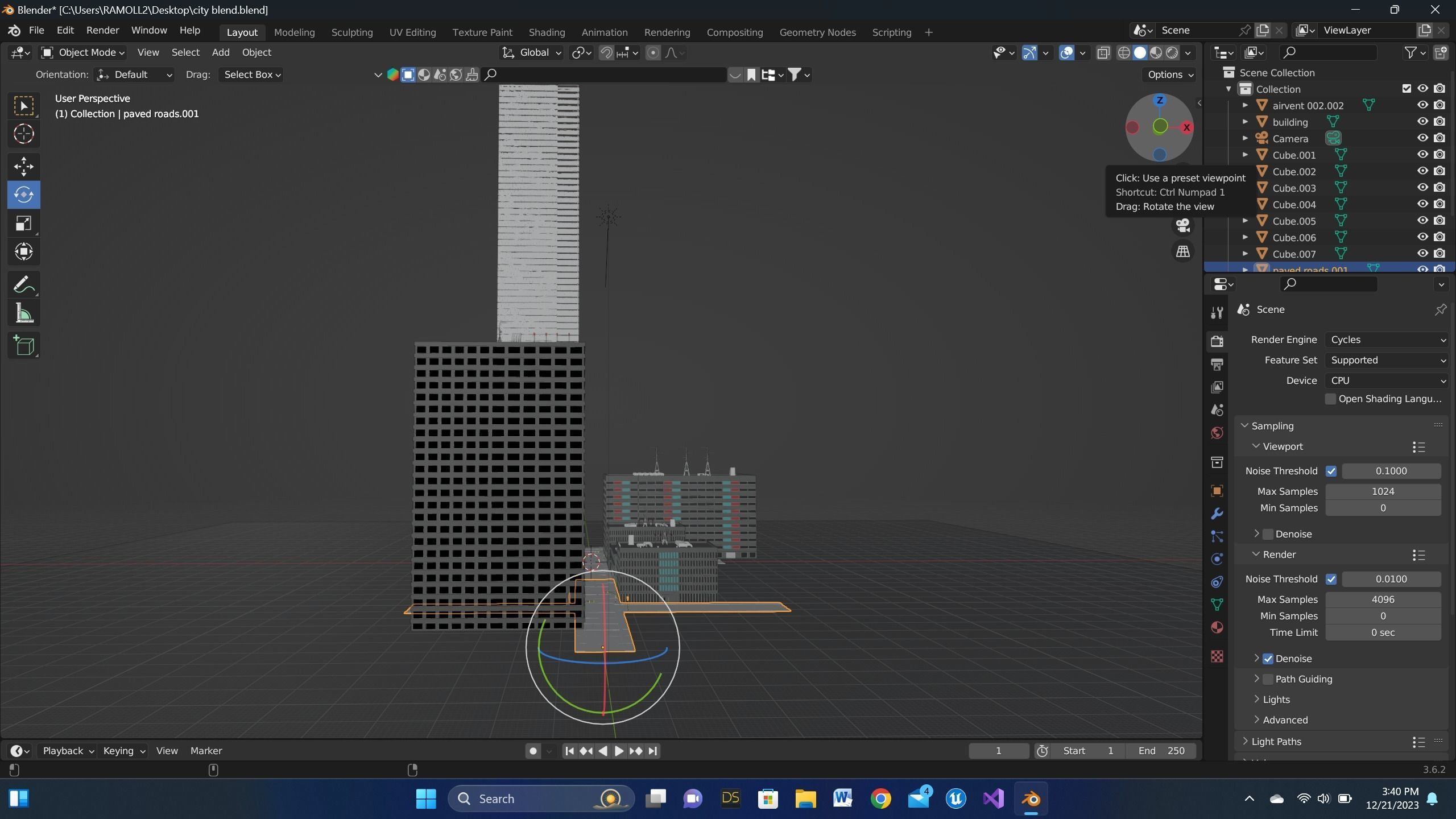Click the viewport Options button
This screenshot has width=1456, height=819.
pyautogui.click(x=1169, y=75)
